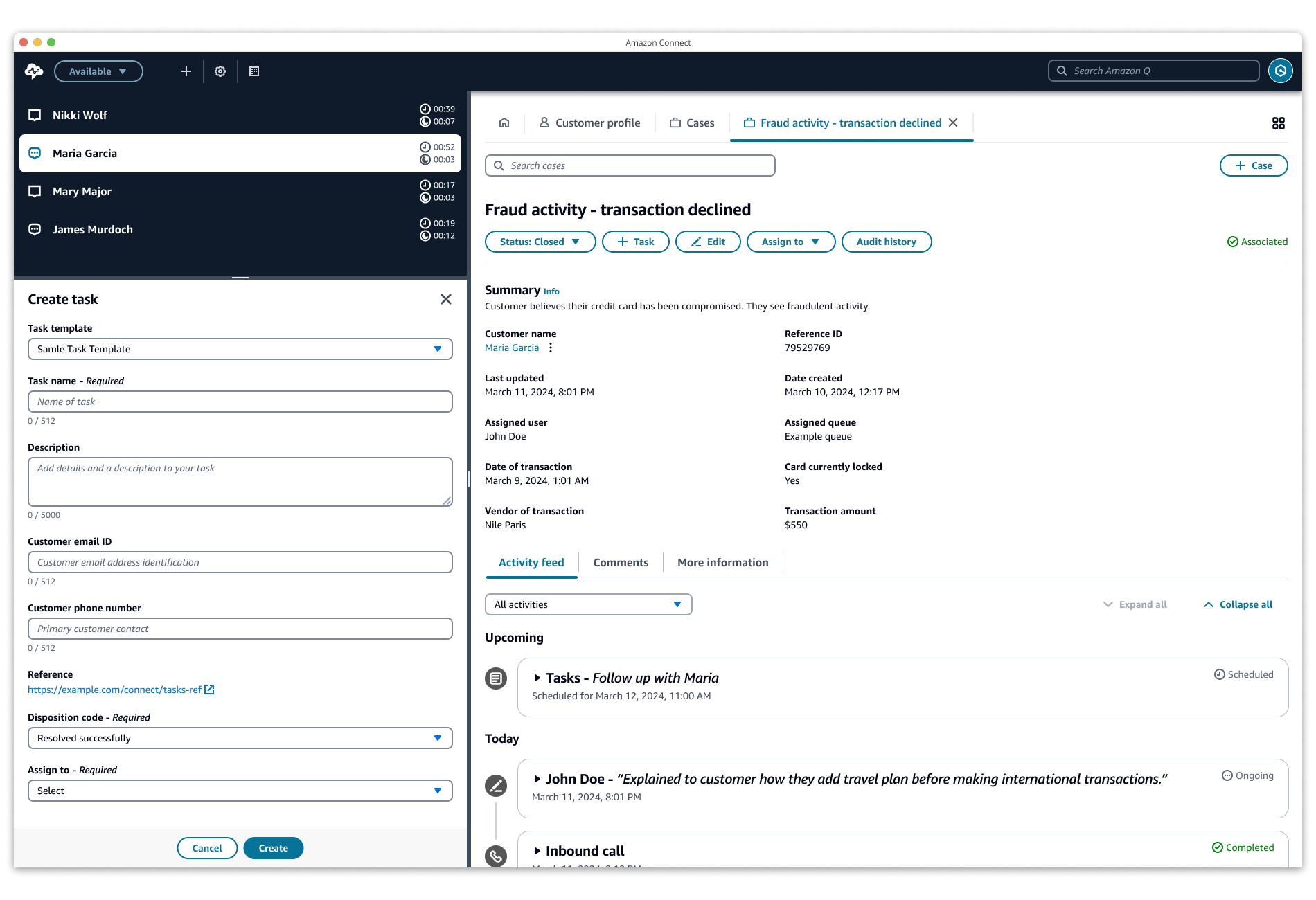The height and width of the screenshot is (900, 1316).
Task: Expand the Tasks - Follow up with Maria entry
Action: (x=538, y=678)
